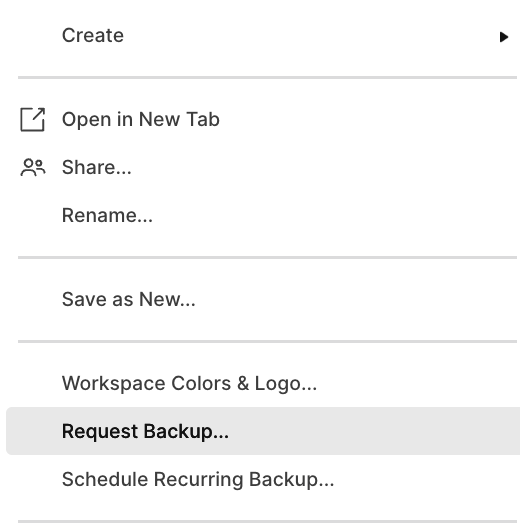Set up a recurring backup schedule
This screenshot has width=520, height=528.
click(263, 479)
